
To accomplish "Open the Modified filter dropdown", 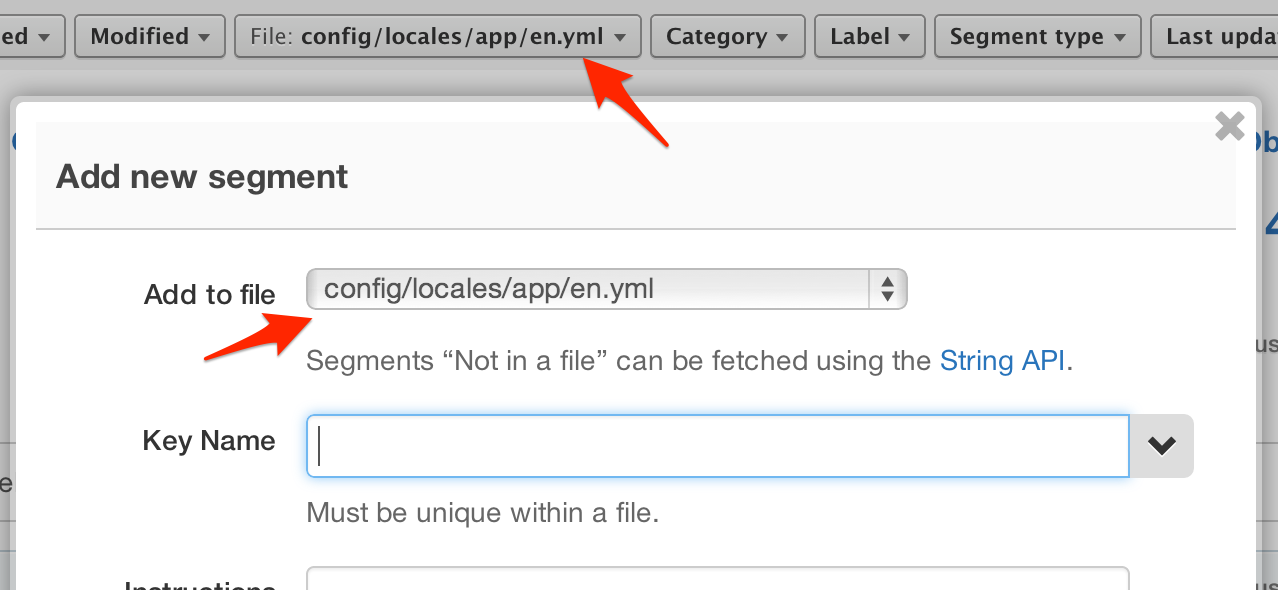I will click(148, 37).
